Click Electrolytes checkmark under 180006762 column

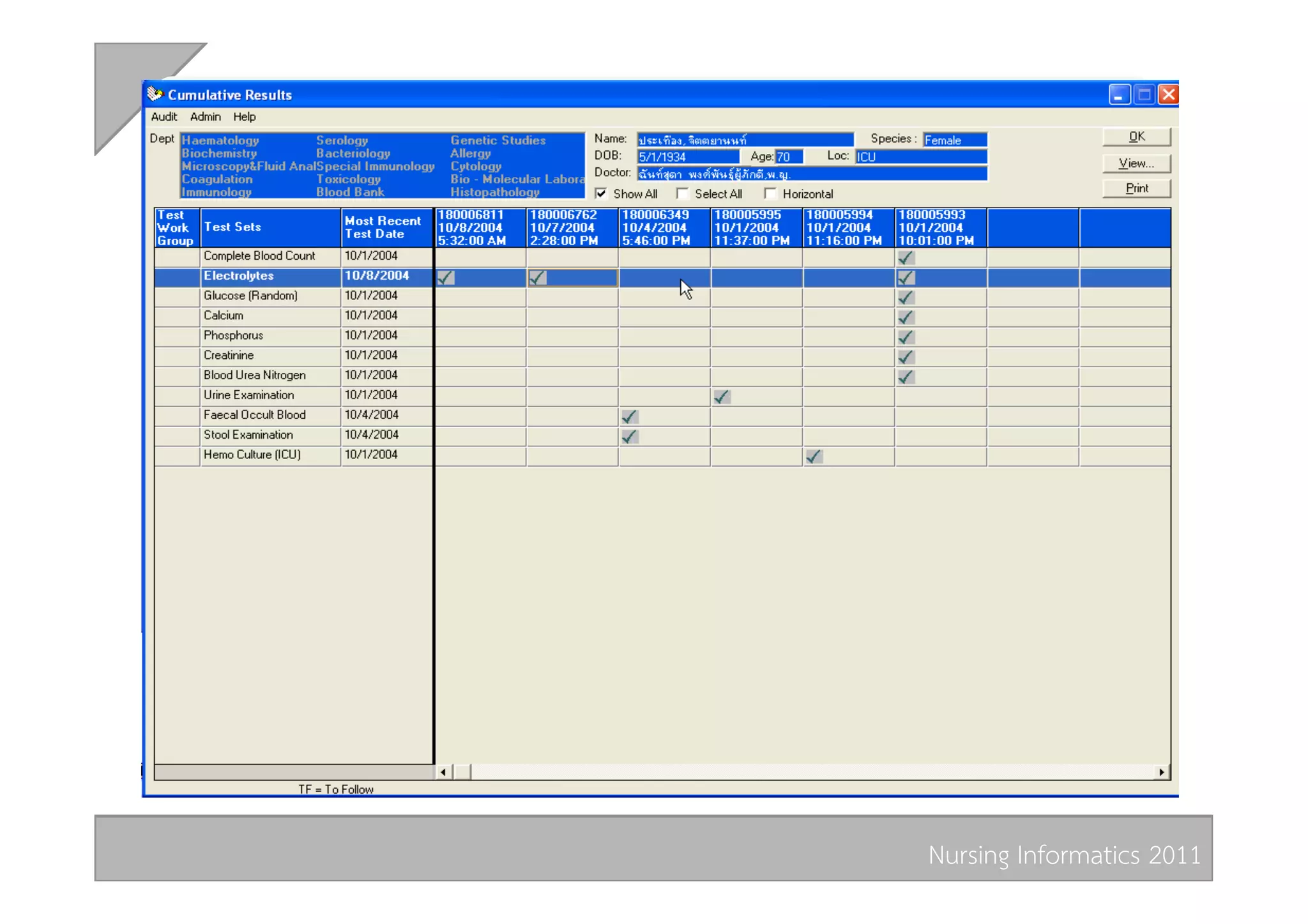[538, 278]
